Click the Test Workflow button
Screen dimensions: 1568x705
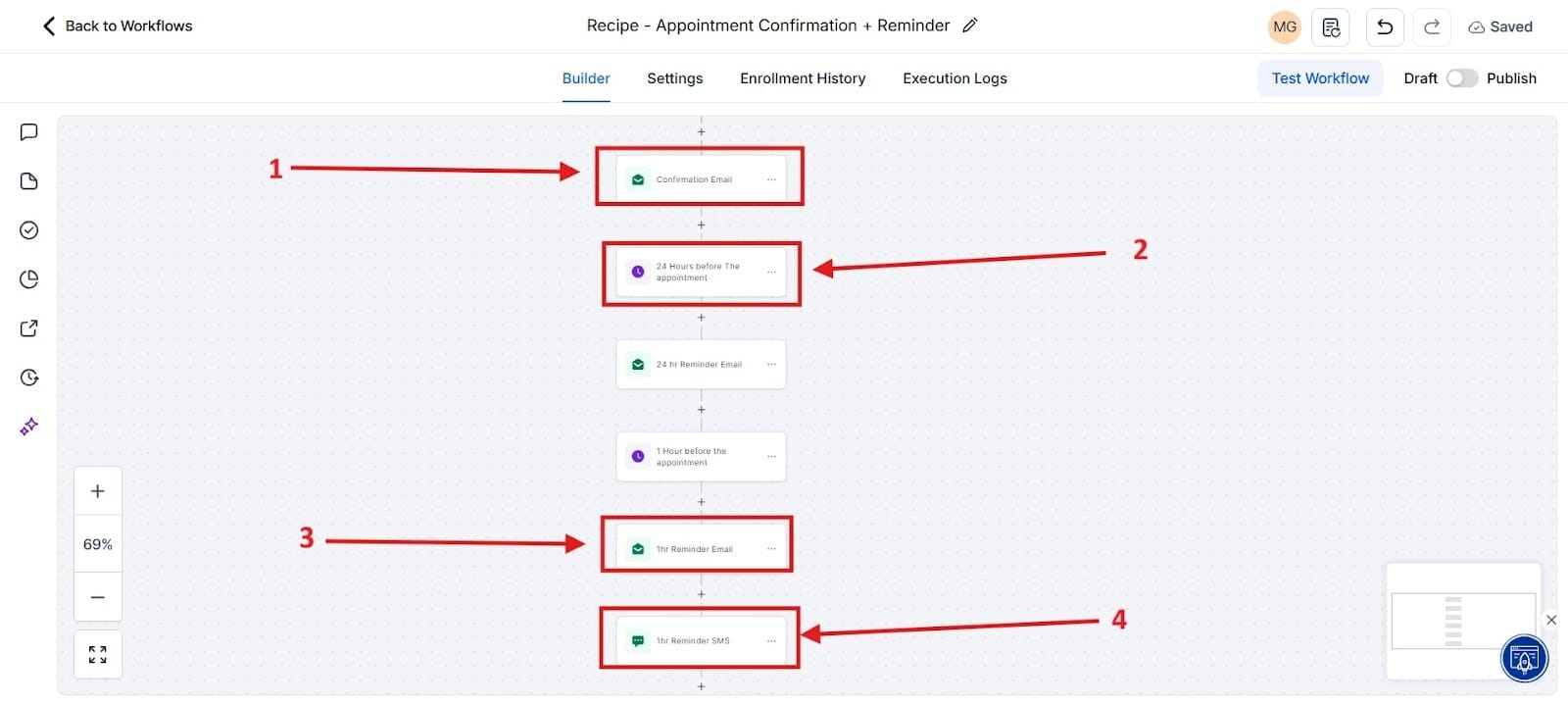(x=1320, y=78)
